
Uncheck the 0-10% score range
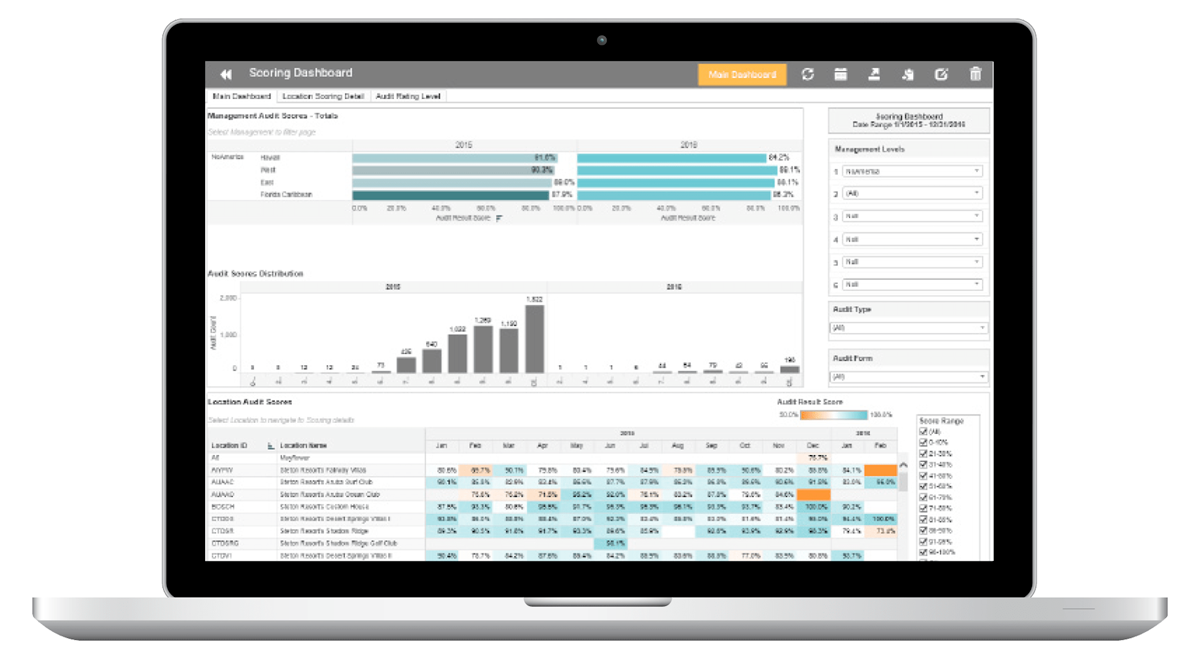922,442
